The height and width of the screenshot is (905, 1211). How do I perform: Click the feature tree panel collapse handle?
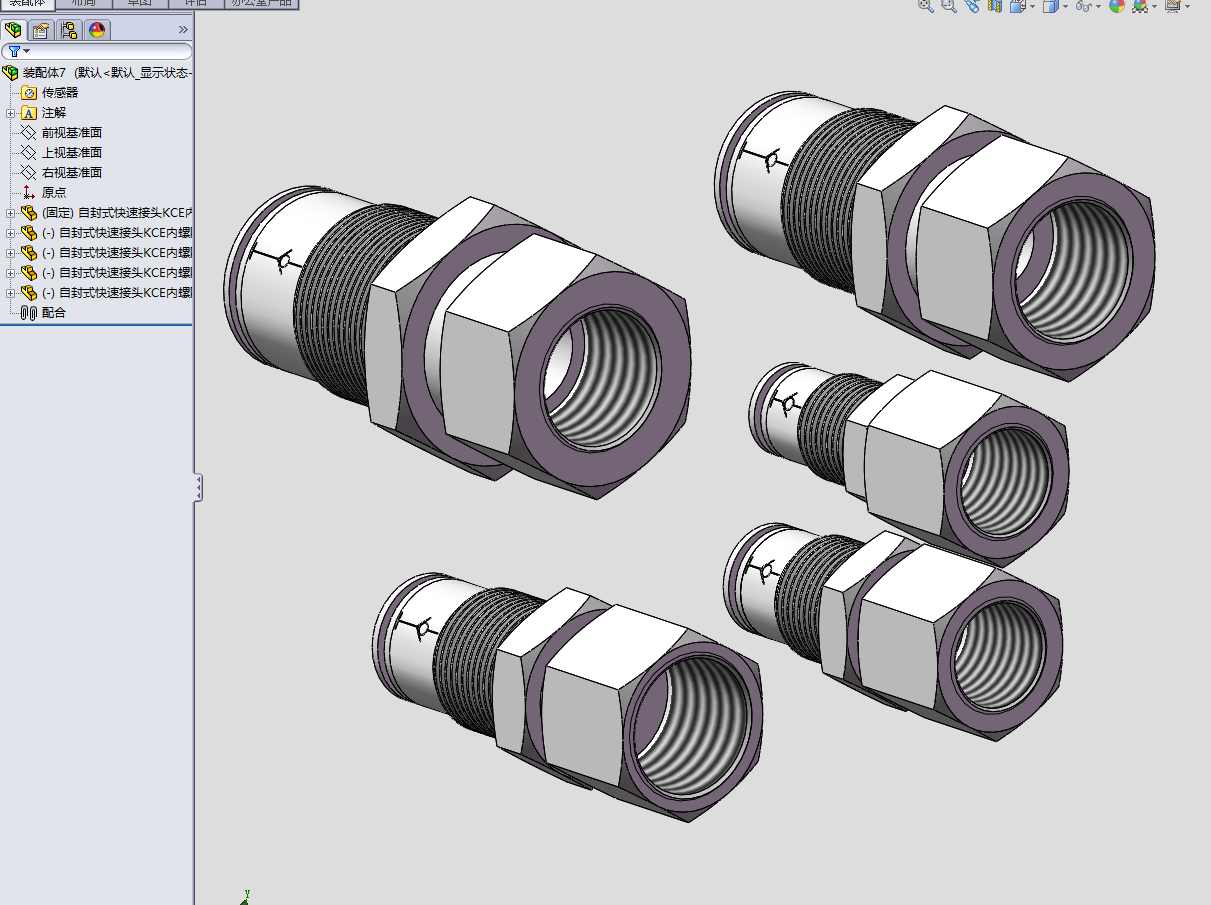[x=199, y=488]
